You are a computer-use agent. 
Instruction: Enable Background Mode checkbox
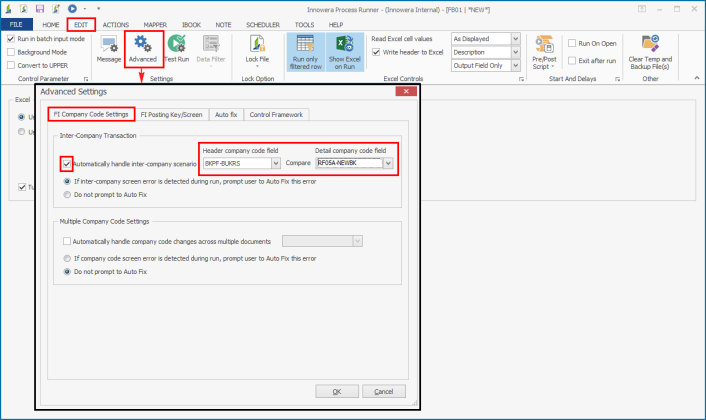pyautogui.click(x=11, y=51)
